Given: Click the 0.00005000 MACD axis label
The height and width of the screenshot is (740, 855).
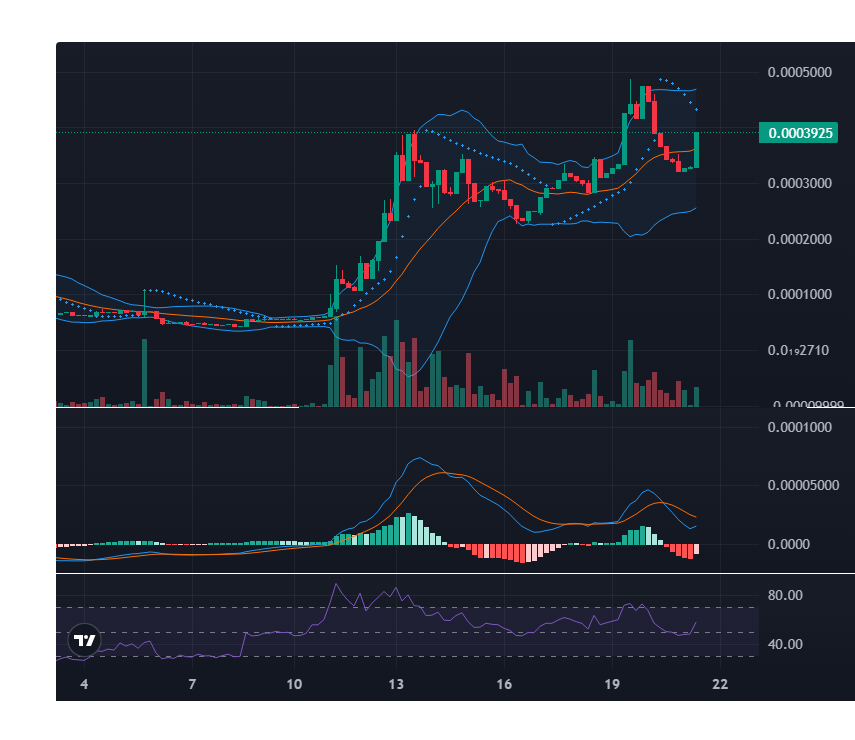Looking at the screenshot, I should [803, 485].
